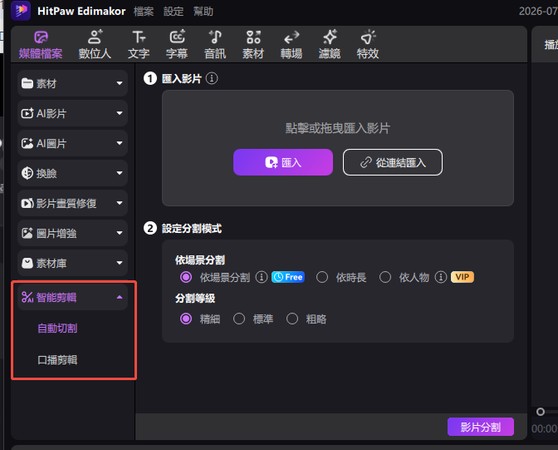Click 從連結匯入 import from link button
The width and height of the screenshot is (558, 450).
[x=393, y=162]
